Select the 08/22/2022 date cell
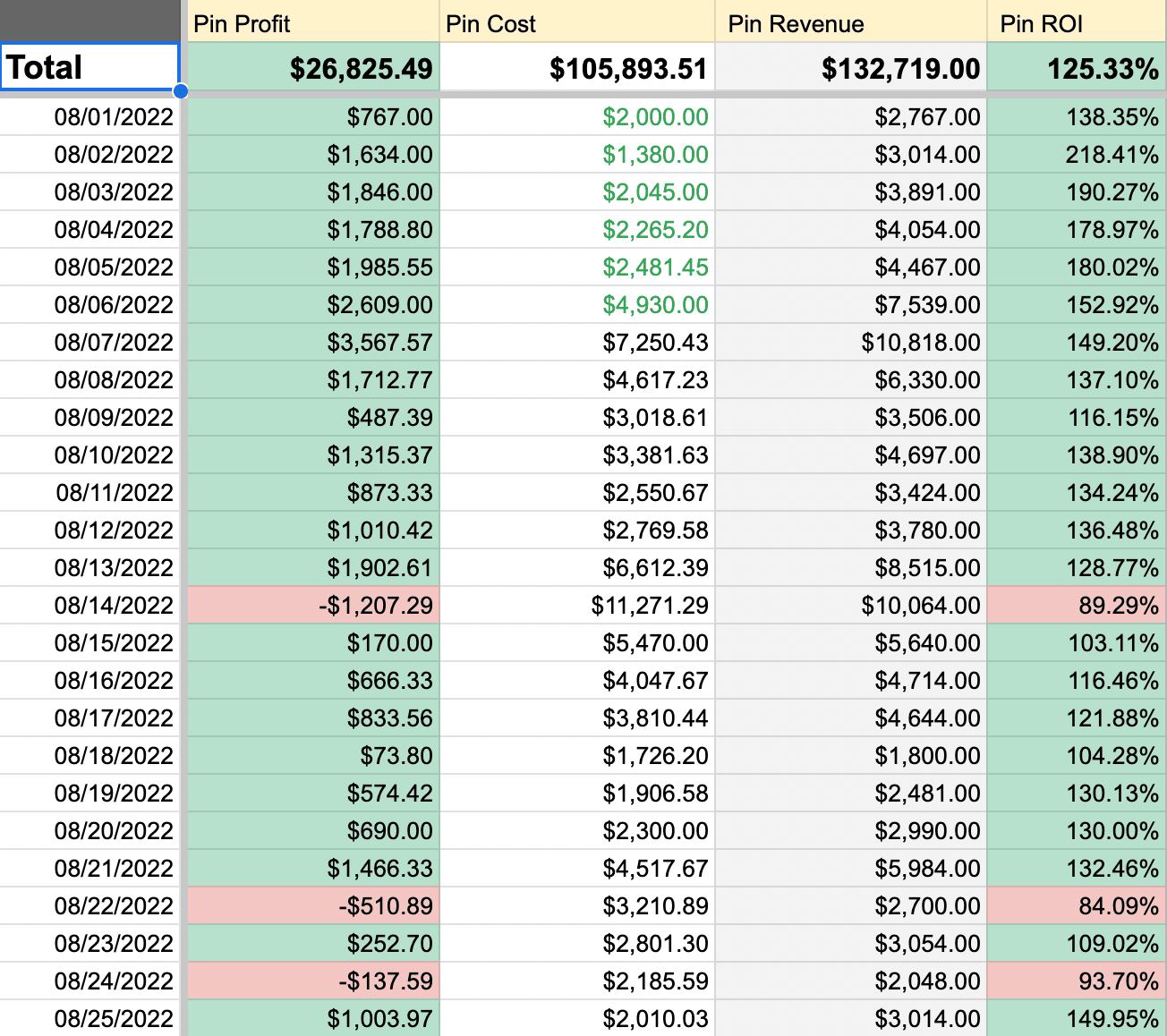1167x1036 pixels. pos(89,906)
